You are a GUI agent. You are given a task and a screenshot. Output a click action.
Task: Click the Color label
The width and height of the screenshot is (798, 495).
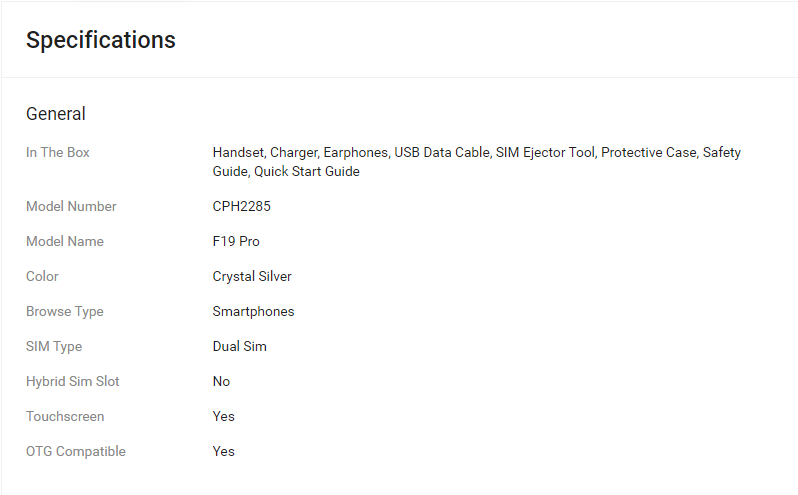pyautogui.click(x=42, y=276)
